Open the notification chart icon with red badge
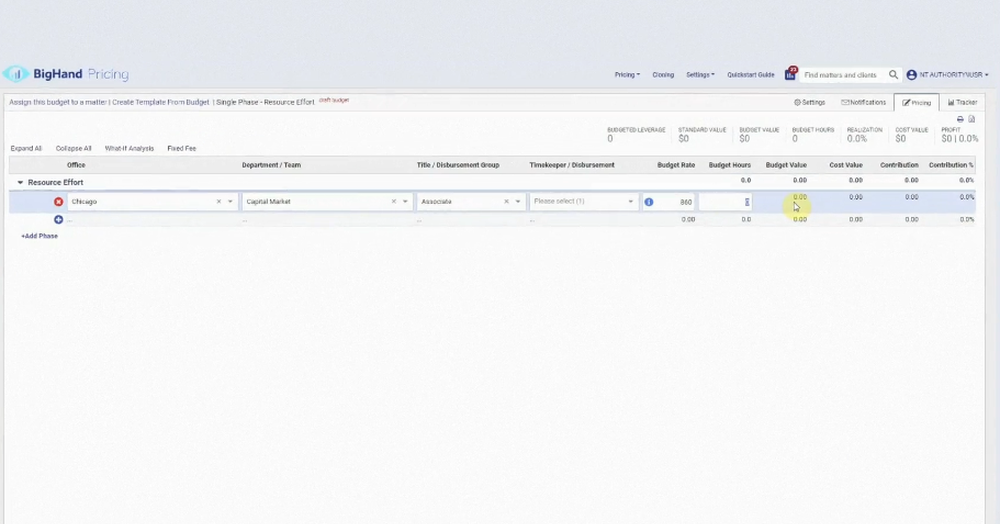This screenshot has width=1000, height=524. (x=791, y=73)
